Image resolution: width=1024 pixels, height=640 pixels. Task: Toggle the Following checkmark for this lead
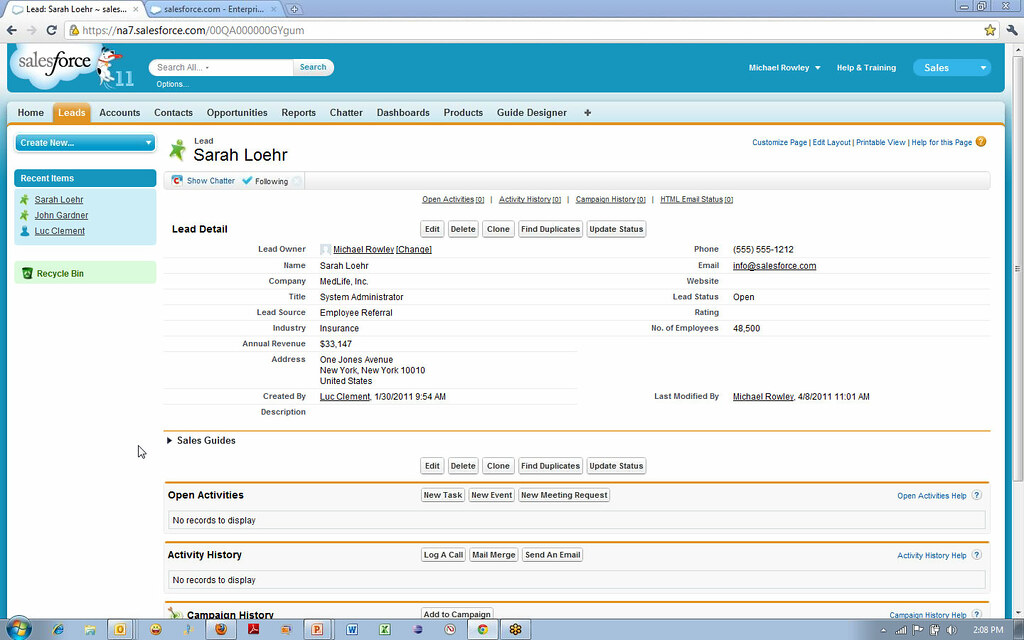(247, 181)
